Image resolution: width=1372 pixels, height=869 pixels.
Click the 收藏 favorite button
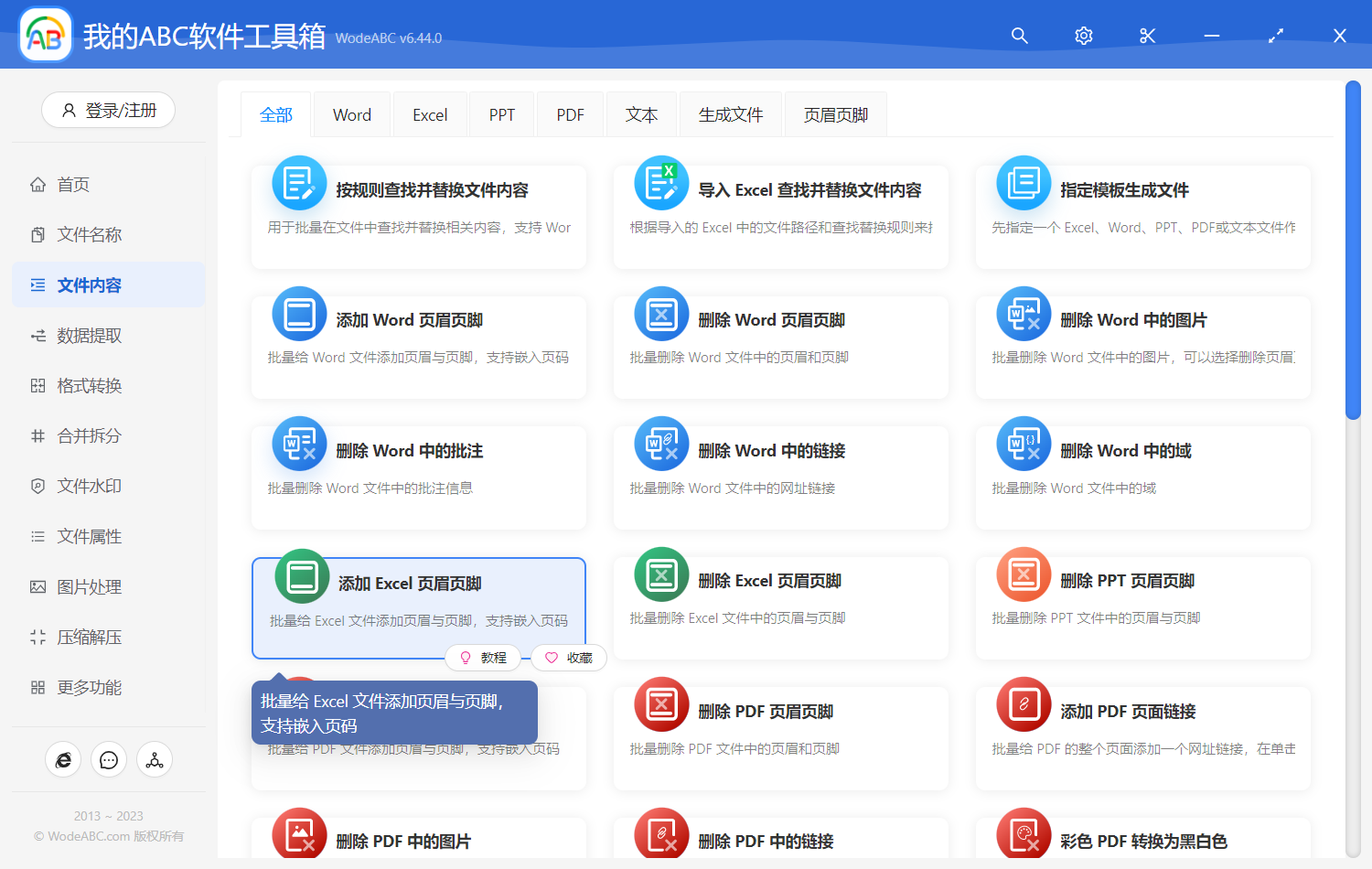pos(568,658)
